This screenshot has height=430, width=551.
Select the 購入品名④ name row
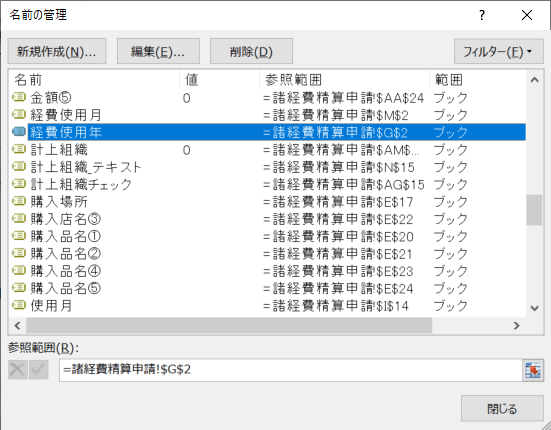(x=268, y=271)
